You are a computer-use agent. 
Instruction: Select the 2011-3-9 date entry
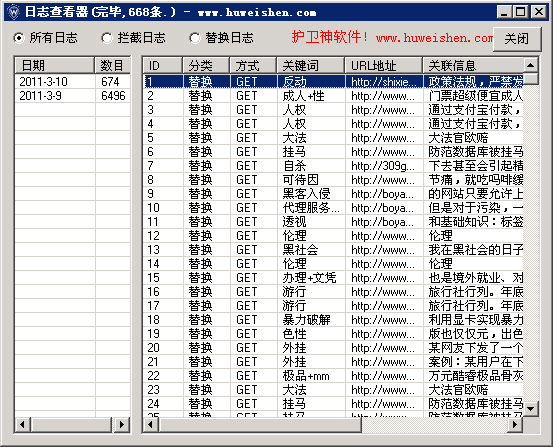pyautogui.click(x=73, y=96)
